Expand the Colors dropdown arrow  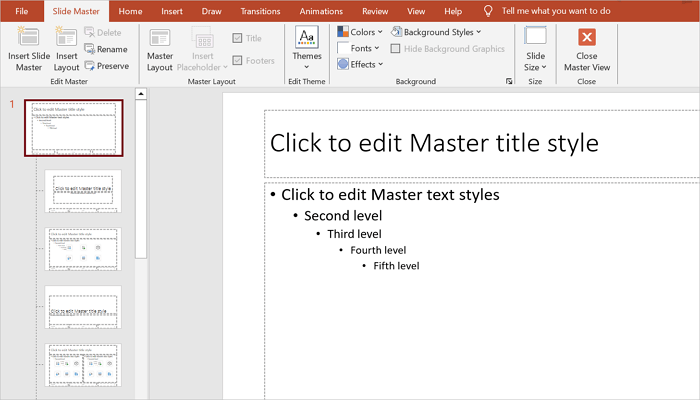380,32
